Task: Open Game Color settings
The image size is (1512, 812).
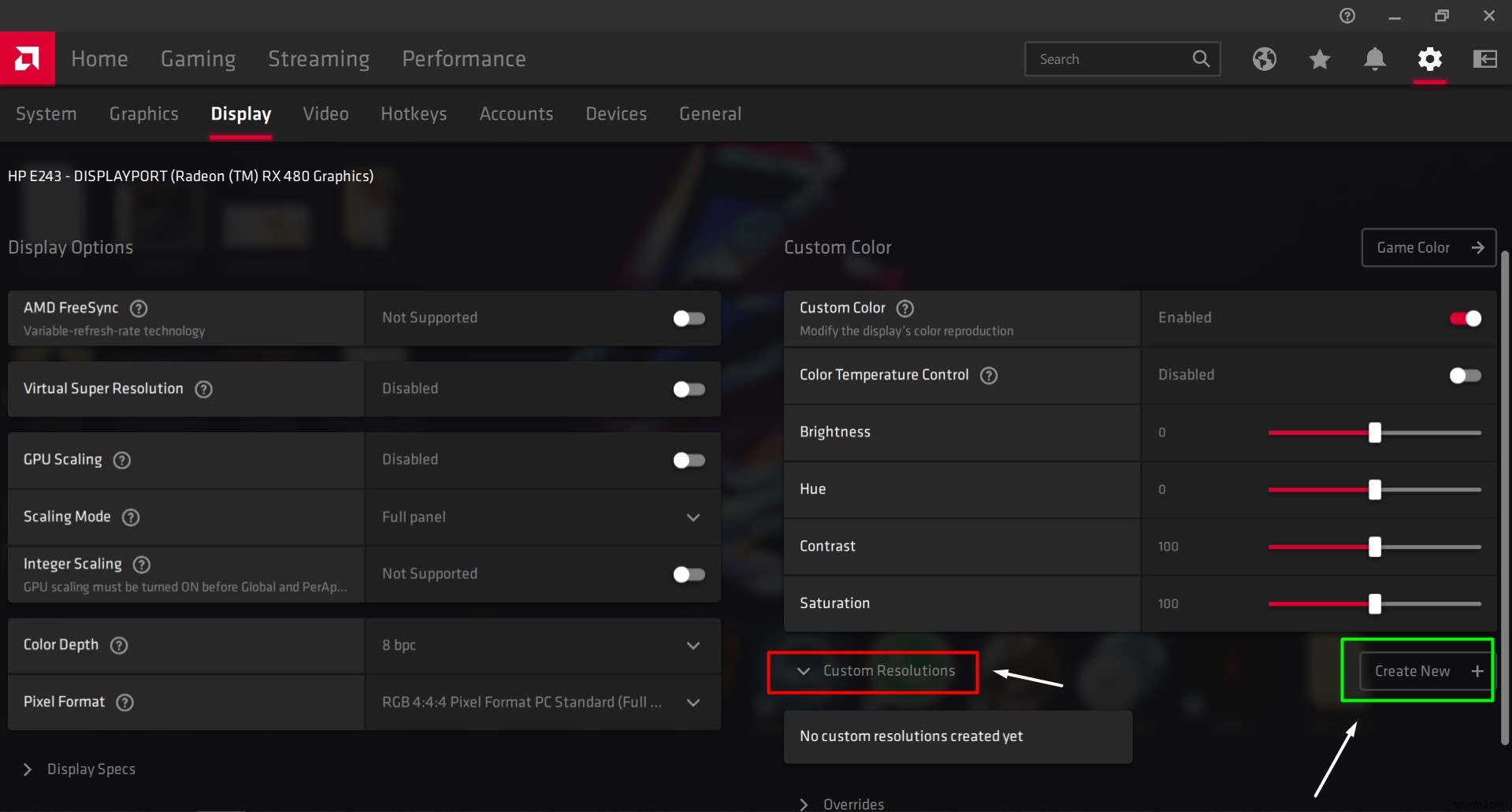Action: pos(1428,247)
